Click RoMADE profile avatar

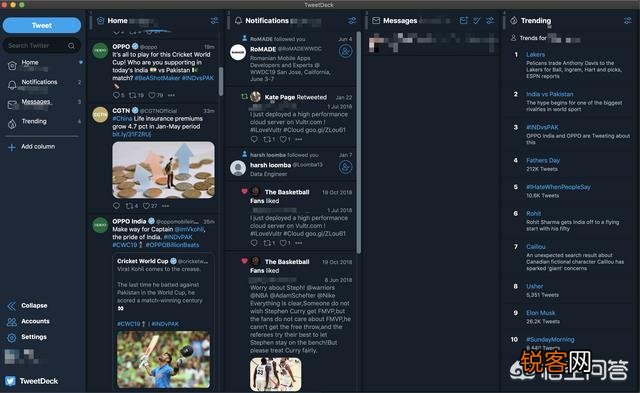[238, 53]
